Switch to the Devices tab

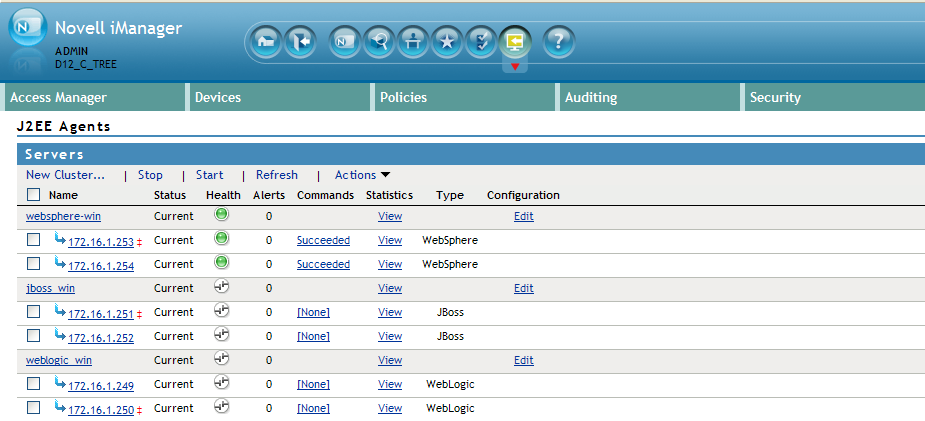pos(280,97)
